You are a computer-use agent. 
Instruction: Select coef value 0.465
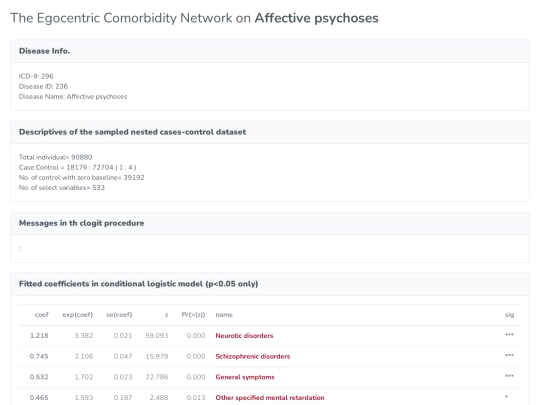tap(39, 397)
